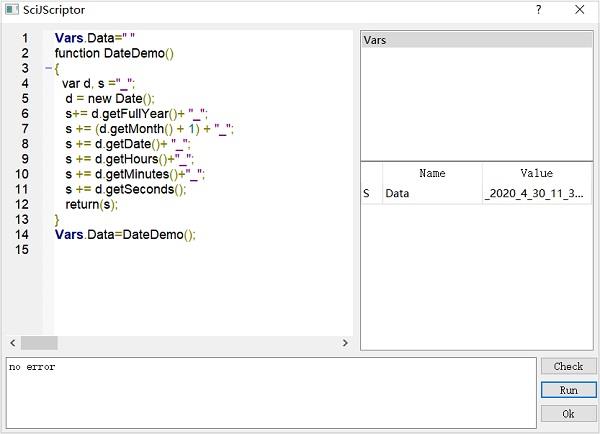Click the left arrow of horizontal scrollbar
This screenshot has height=434, width=600.
click(x=12, y=343)
